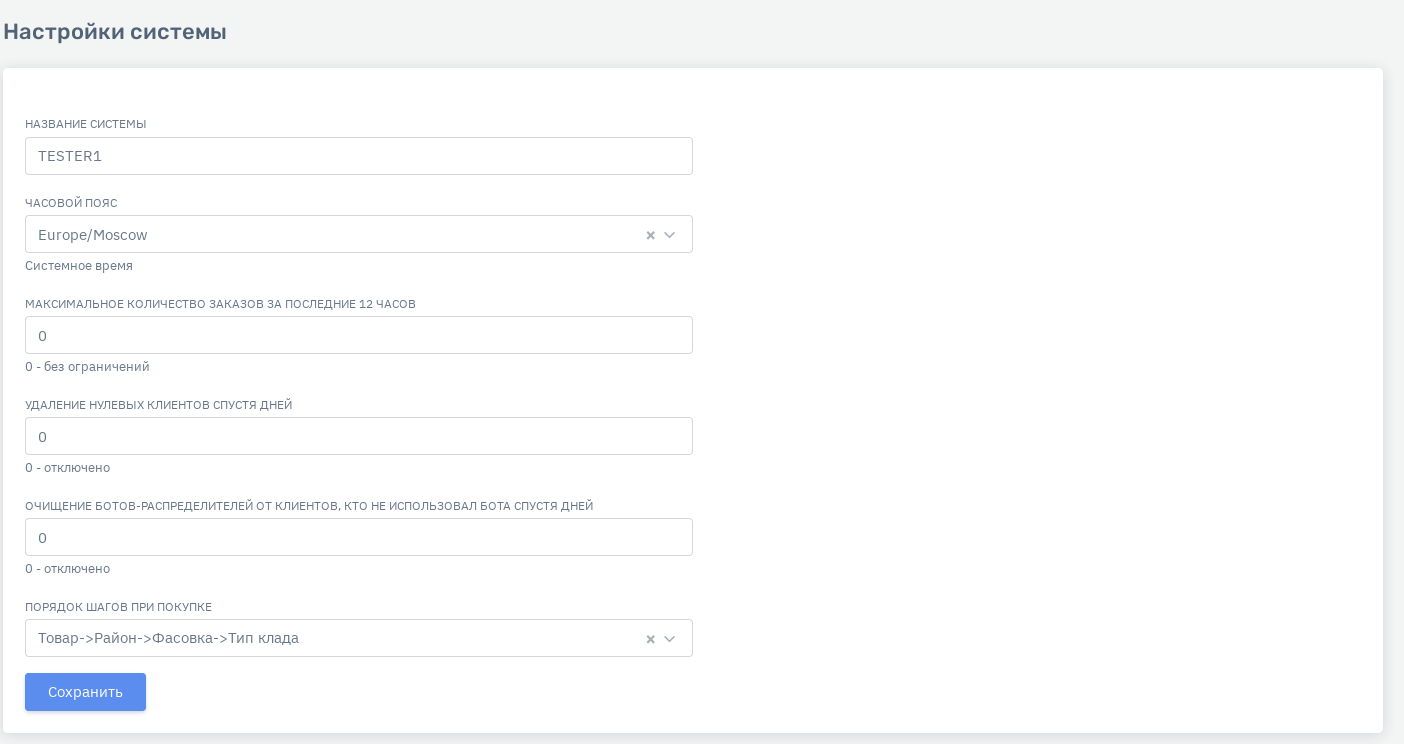Click the Системное время hint text
Image resolution: width=1404 pixels, height=744 pixels.
click(x=79, y=266)
